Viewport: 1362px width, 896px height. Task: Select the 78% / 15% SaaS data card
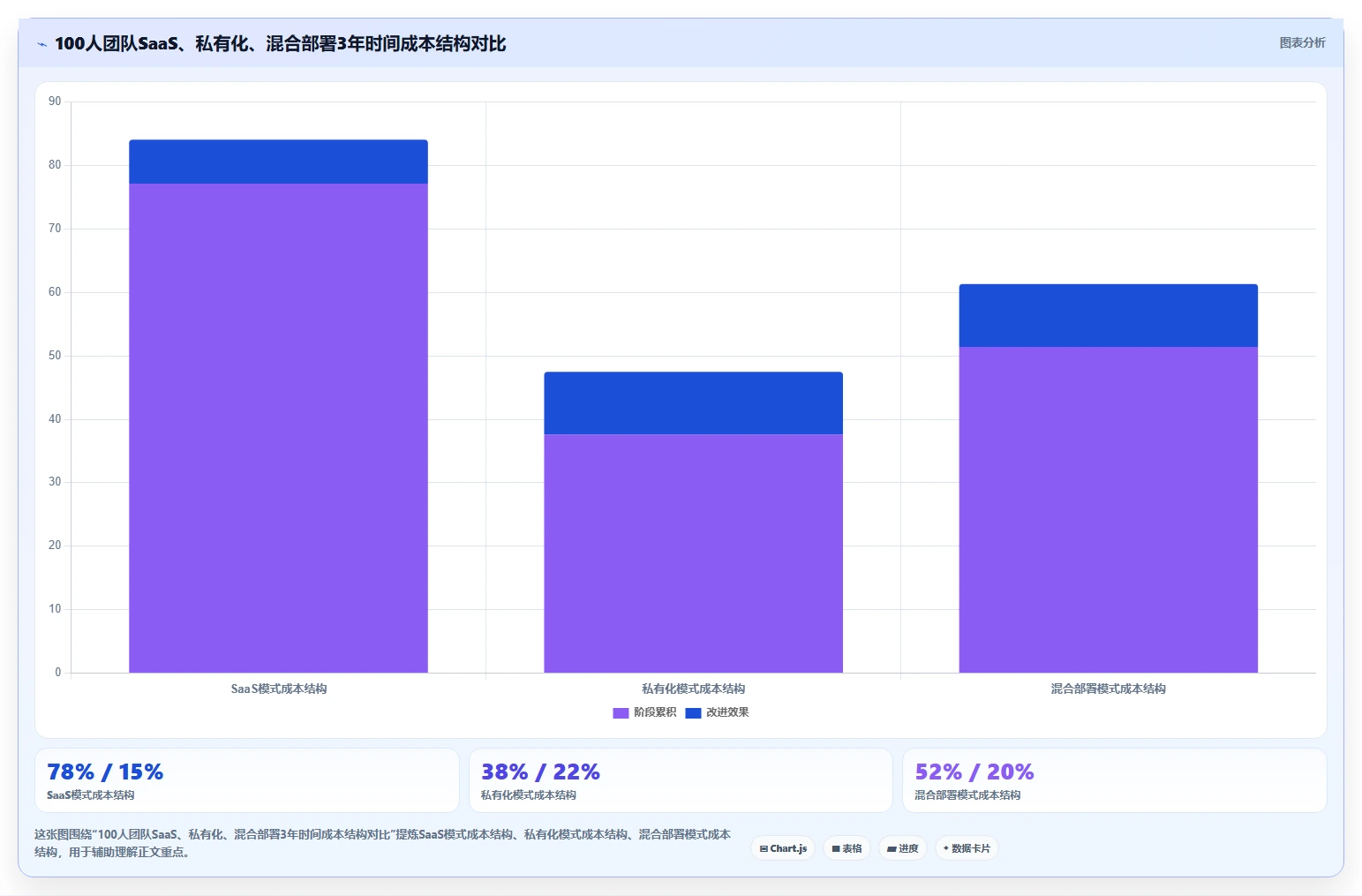[247, 780]
